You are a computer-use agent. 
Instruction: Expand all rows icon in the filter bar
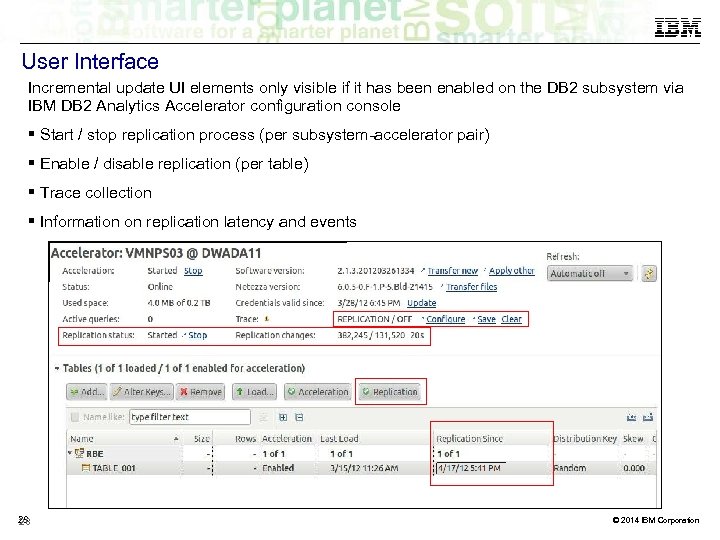283,417
